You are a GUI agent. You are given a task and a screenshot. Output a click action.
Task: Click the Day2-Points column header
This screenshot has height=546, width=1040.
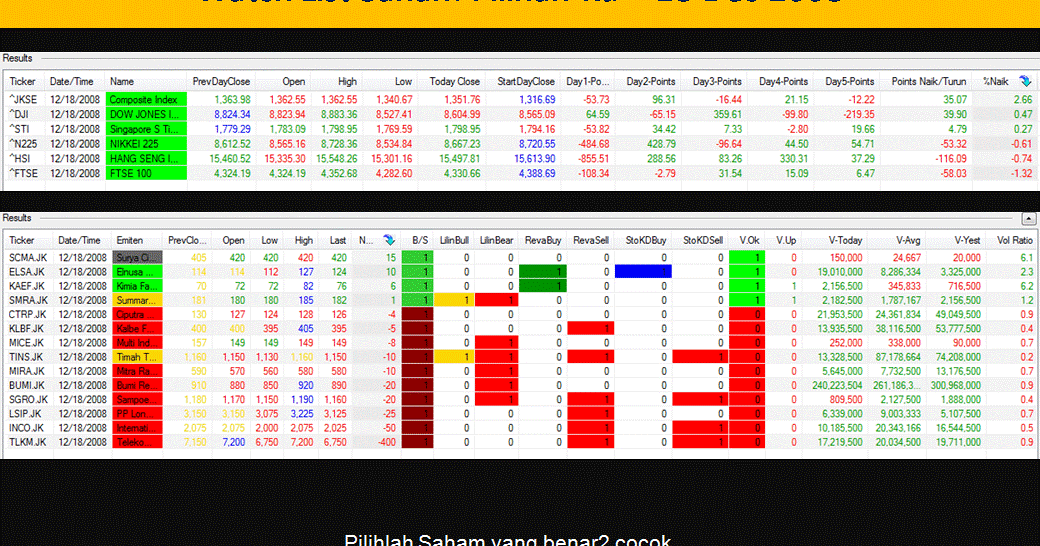tap(650, 82)
